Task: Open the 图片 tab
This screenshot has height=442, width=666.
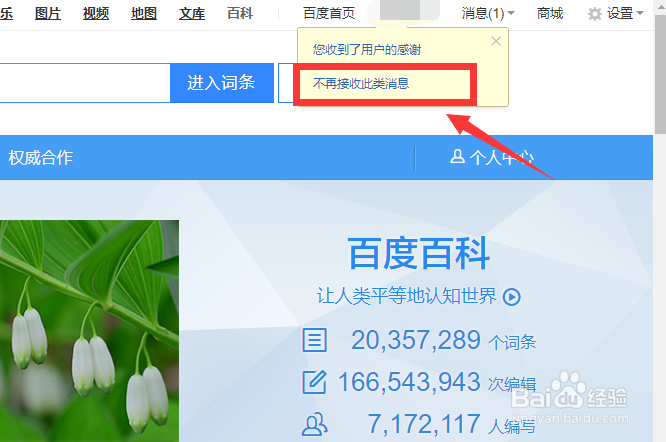Action: (48, 14)
